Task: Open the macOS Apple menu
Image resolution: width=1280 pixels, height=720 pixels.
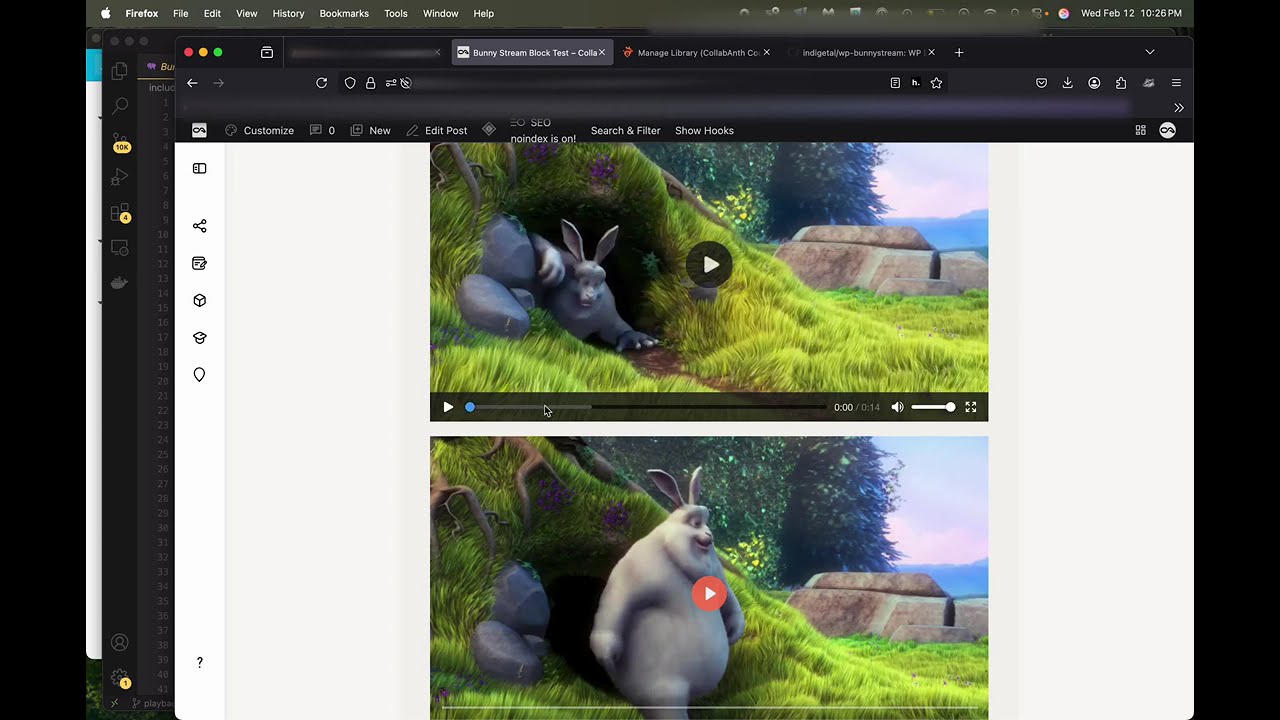Action: click(105, 13)
